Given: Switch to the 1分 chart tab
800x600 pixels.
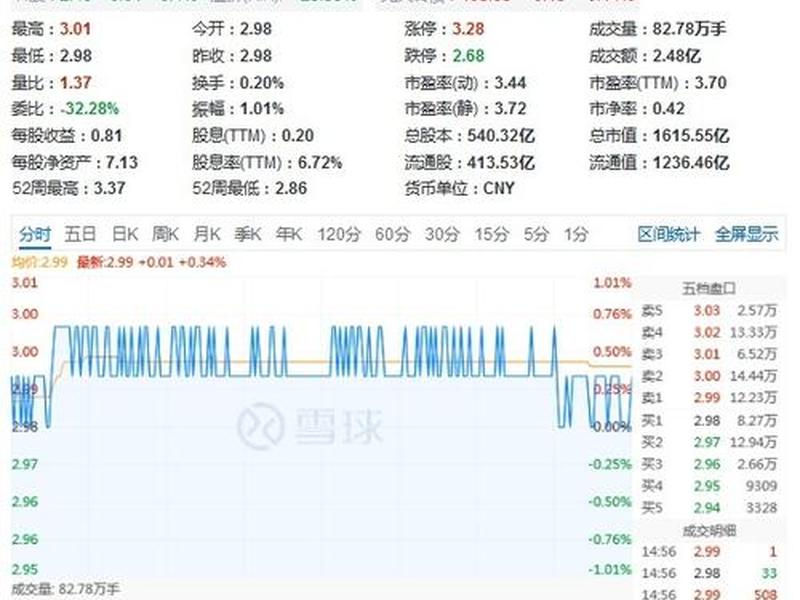Looking at the screenshot, I should pyautogui.click(x=576, y=234).
